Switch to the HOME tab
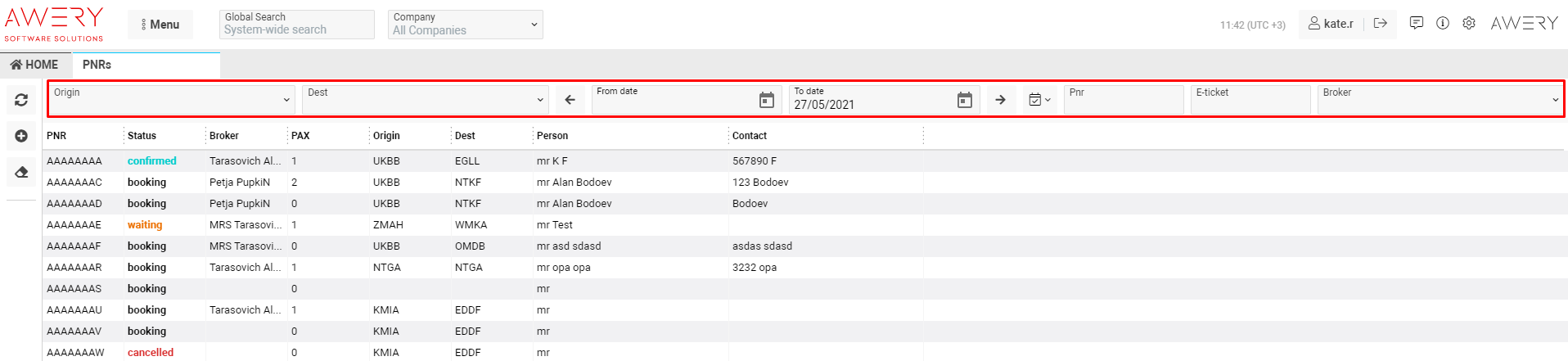The image size is (1568, 361). click(x=35, y=65)
